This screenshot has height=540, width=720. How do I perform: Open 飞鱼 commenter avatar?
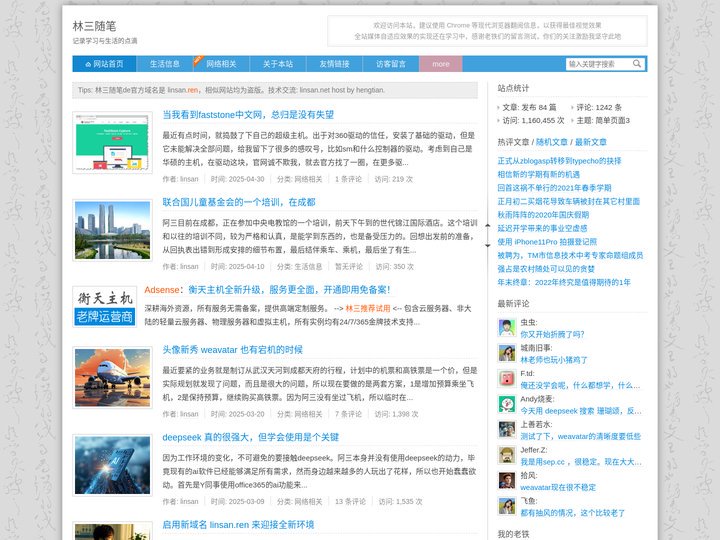[507, 506]
